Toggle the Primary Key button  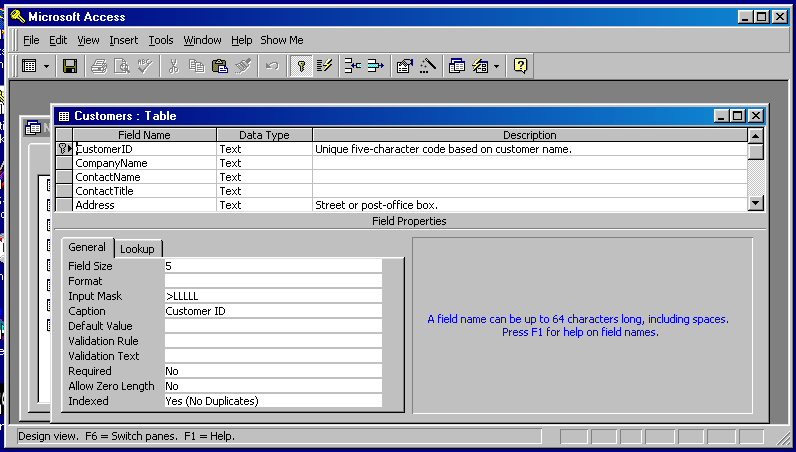point(301,66)
